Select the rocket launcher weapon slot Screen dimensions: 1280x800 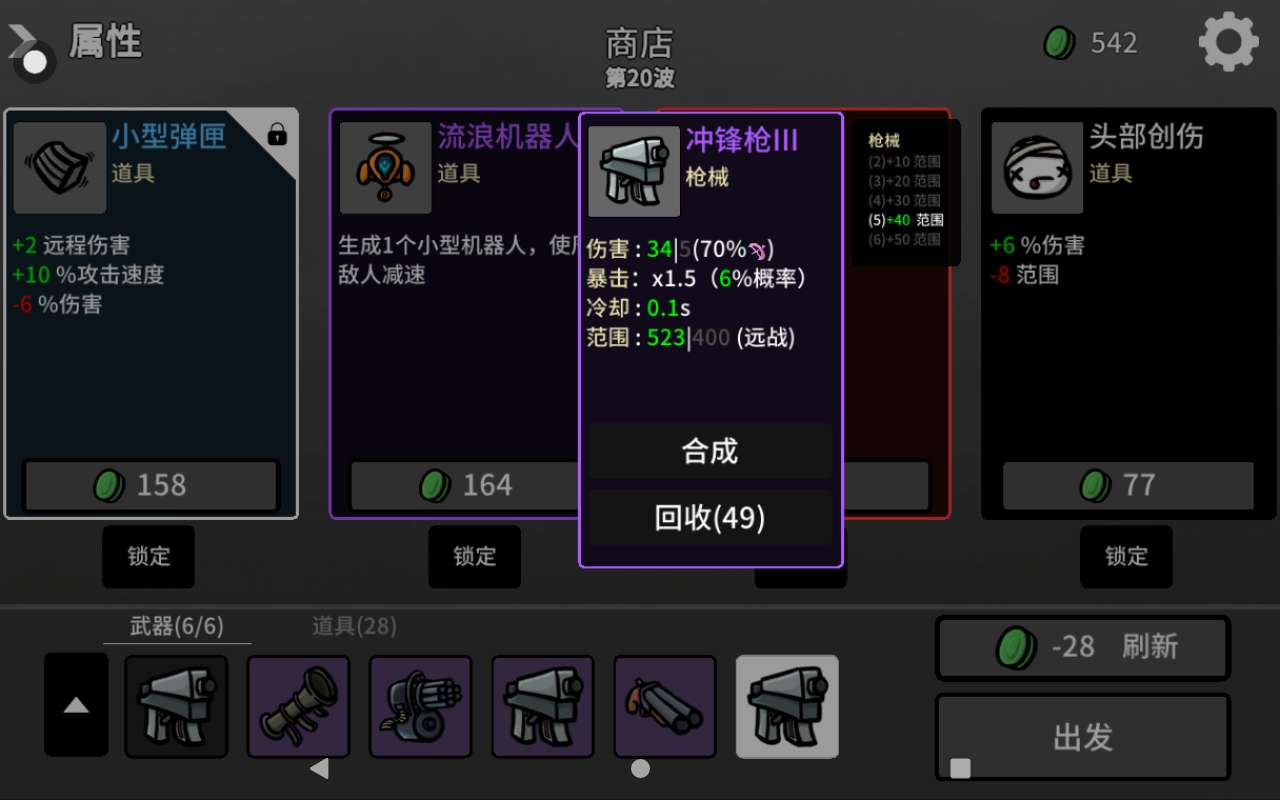click(298, 707)
